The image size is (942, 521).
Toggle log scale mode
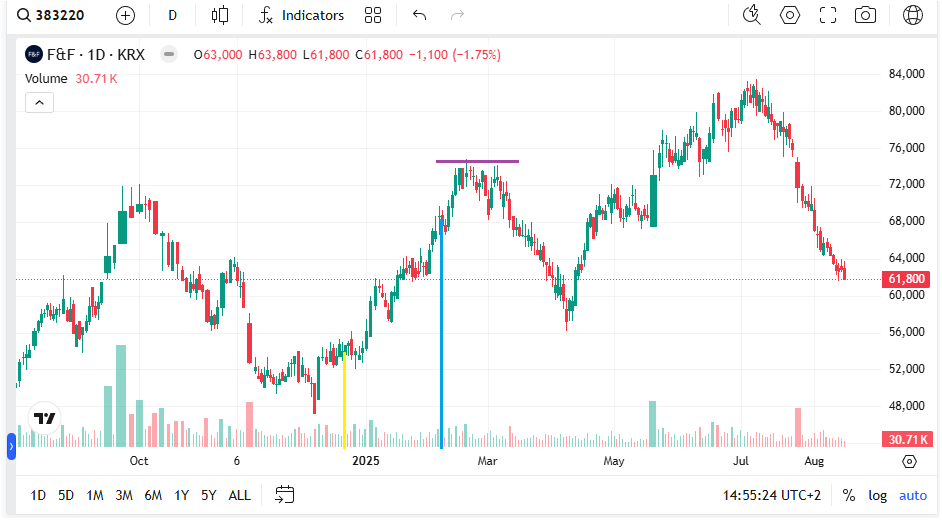(877, 495)
